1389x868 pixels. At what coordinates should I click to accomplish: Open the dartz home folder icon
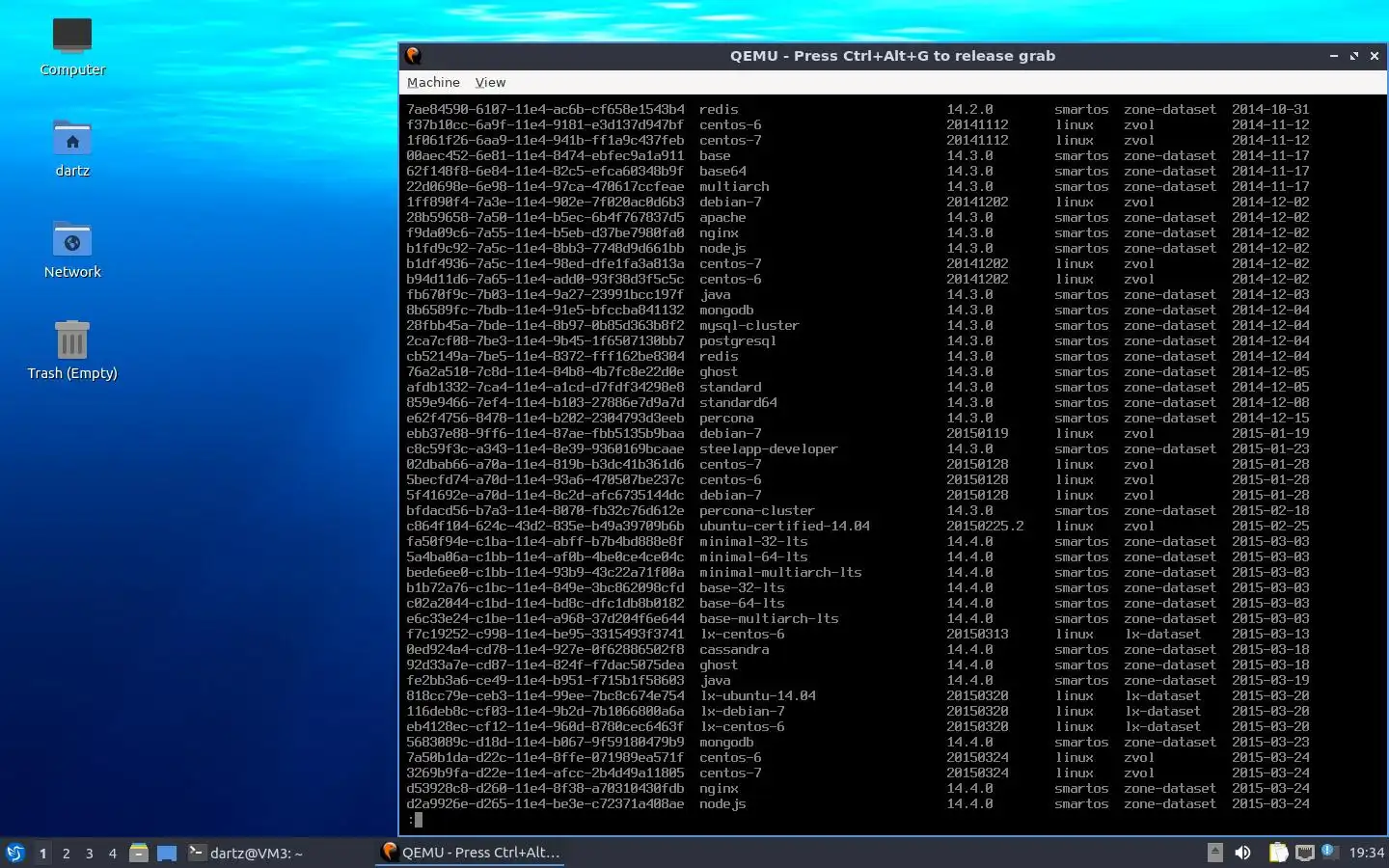coord(72,149)
